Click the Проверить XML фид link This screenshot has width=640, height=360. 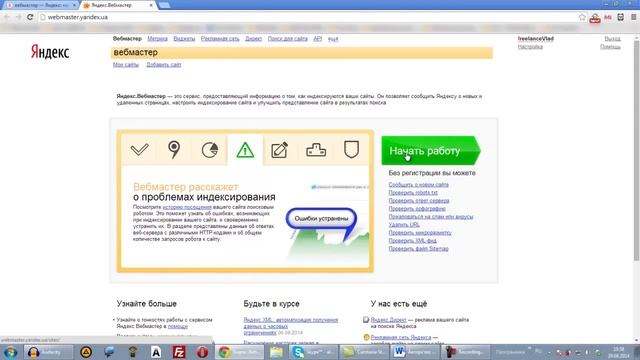(412, 240)
